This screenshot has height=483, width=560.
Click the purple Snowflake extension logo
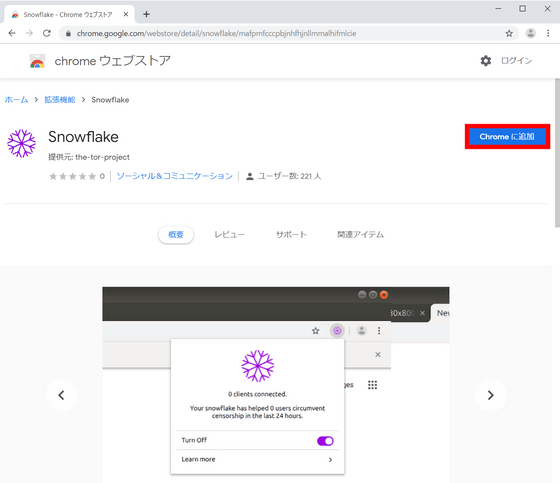[21, 143]
